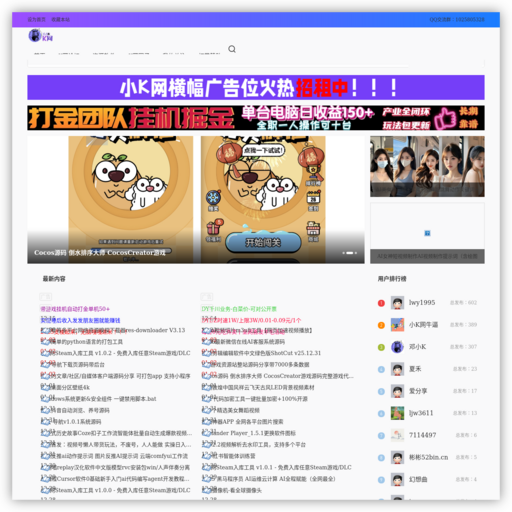The image size is (512, 512).
Task: Open user profile 爱分享
Action: tap(418, 391)
